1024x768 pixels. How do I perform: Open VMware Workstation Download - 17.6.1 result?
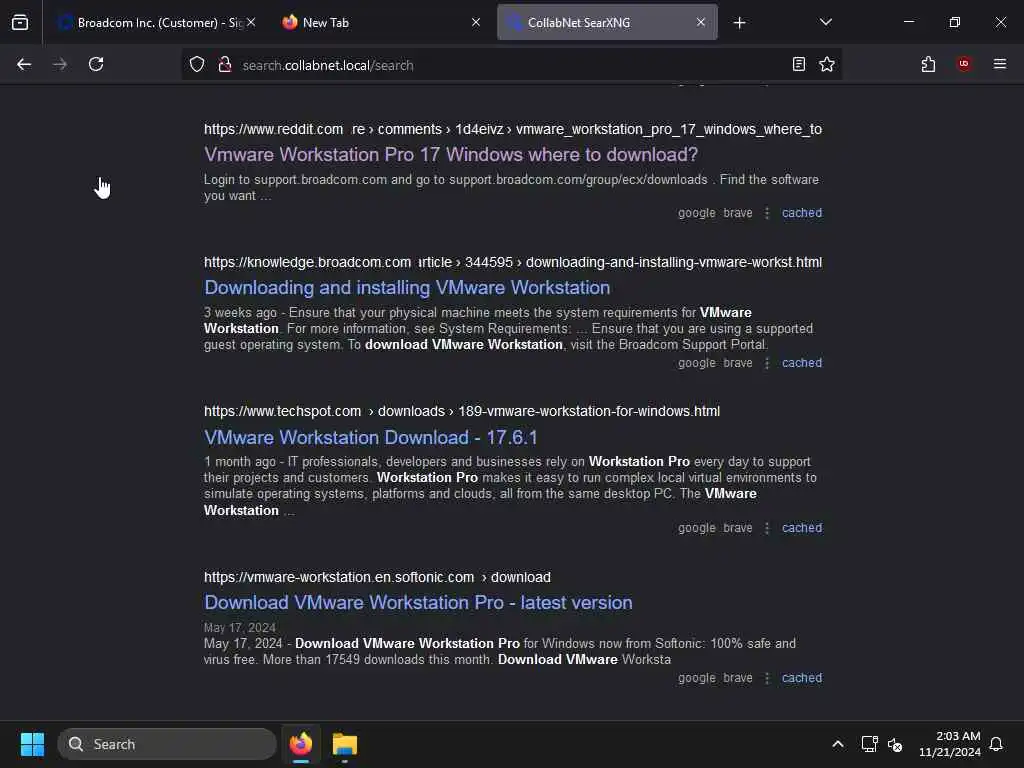pos(370,437)
